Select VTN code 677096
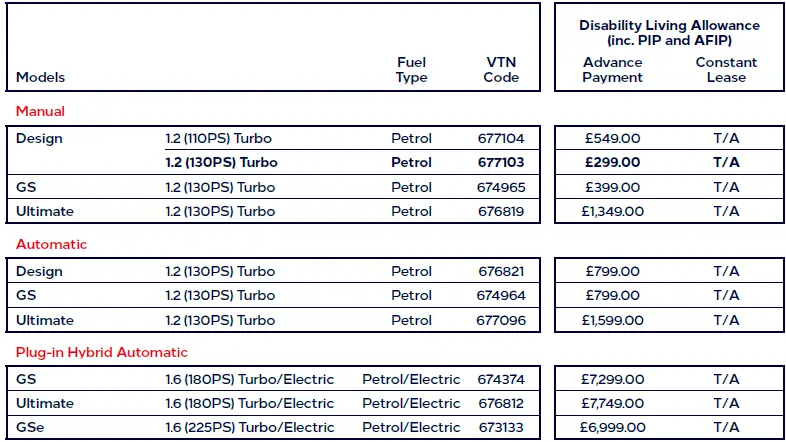The width and height of the screenshot is (786, 442). pyautogui.click(x=501, y=320)
